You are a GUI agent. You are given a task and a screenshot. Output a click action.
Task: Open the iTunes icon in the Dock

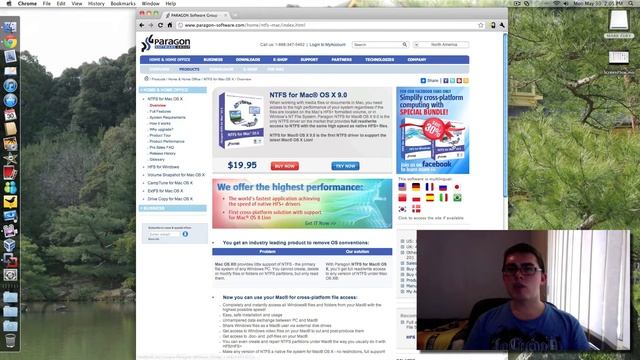coord(10,86)
